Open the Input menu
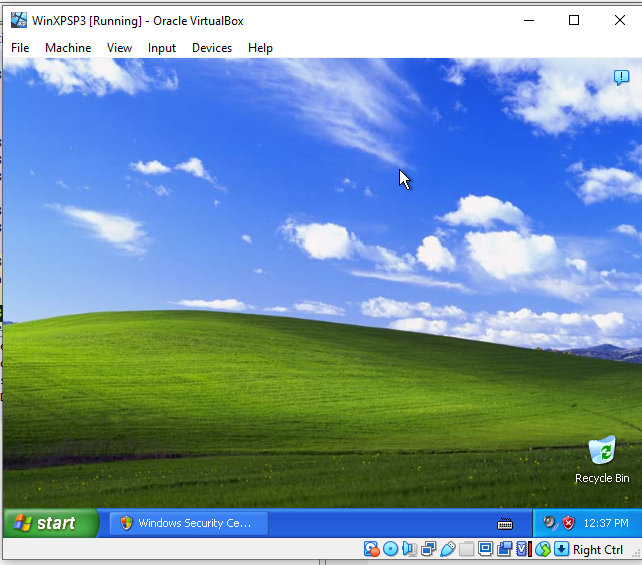642x565 pixels. click(162, 48)
